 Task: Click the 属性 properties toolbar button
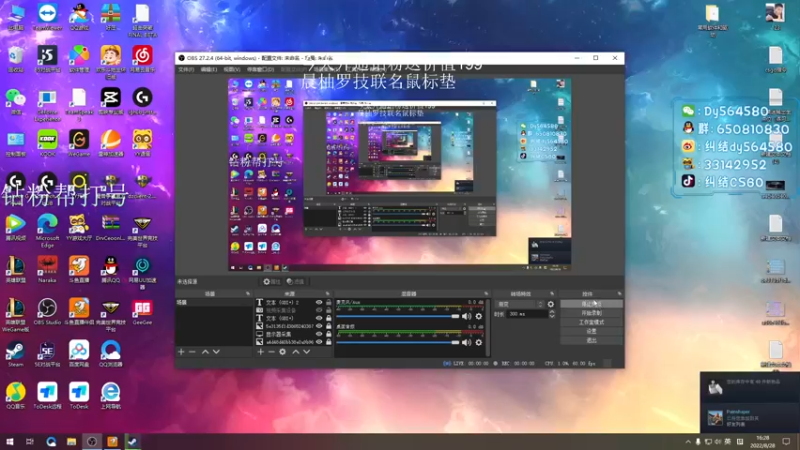tap(272, 282)
